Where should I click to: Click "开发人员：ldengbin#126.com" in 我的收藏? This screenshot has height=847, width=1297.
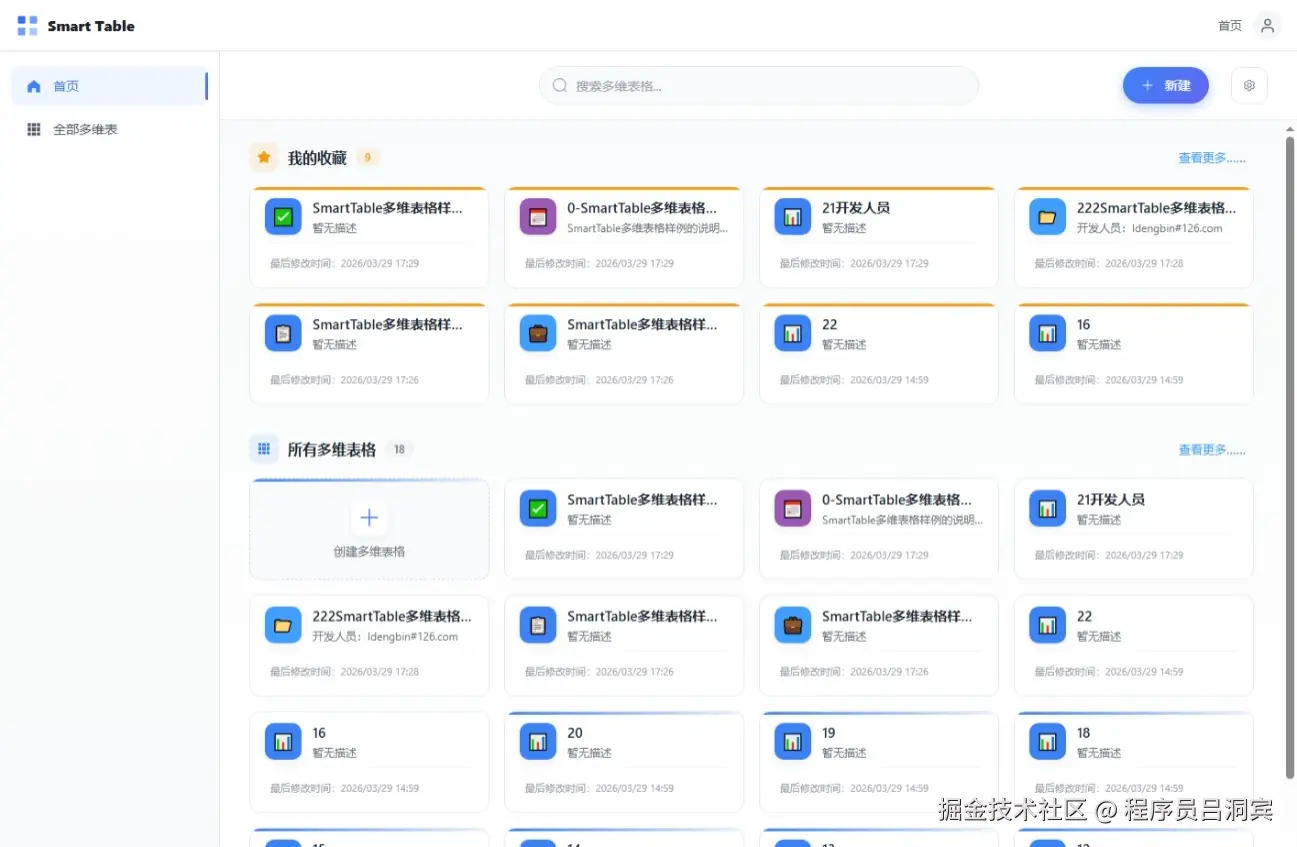1150,228
